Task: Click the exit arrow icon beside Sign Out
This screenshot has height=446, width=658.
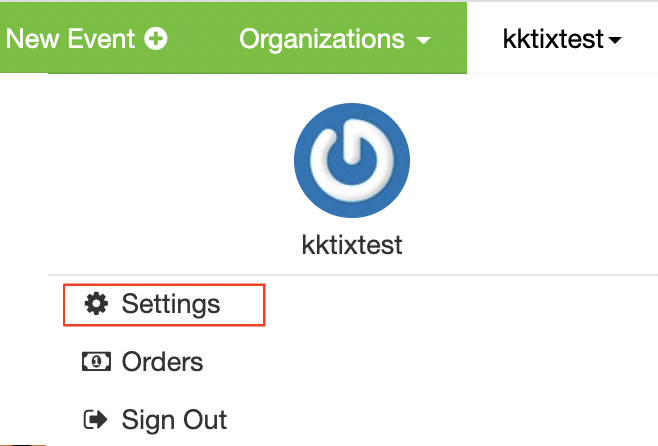Action: pos(95,419)
